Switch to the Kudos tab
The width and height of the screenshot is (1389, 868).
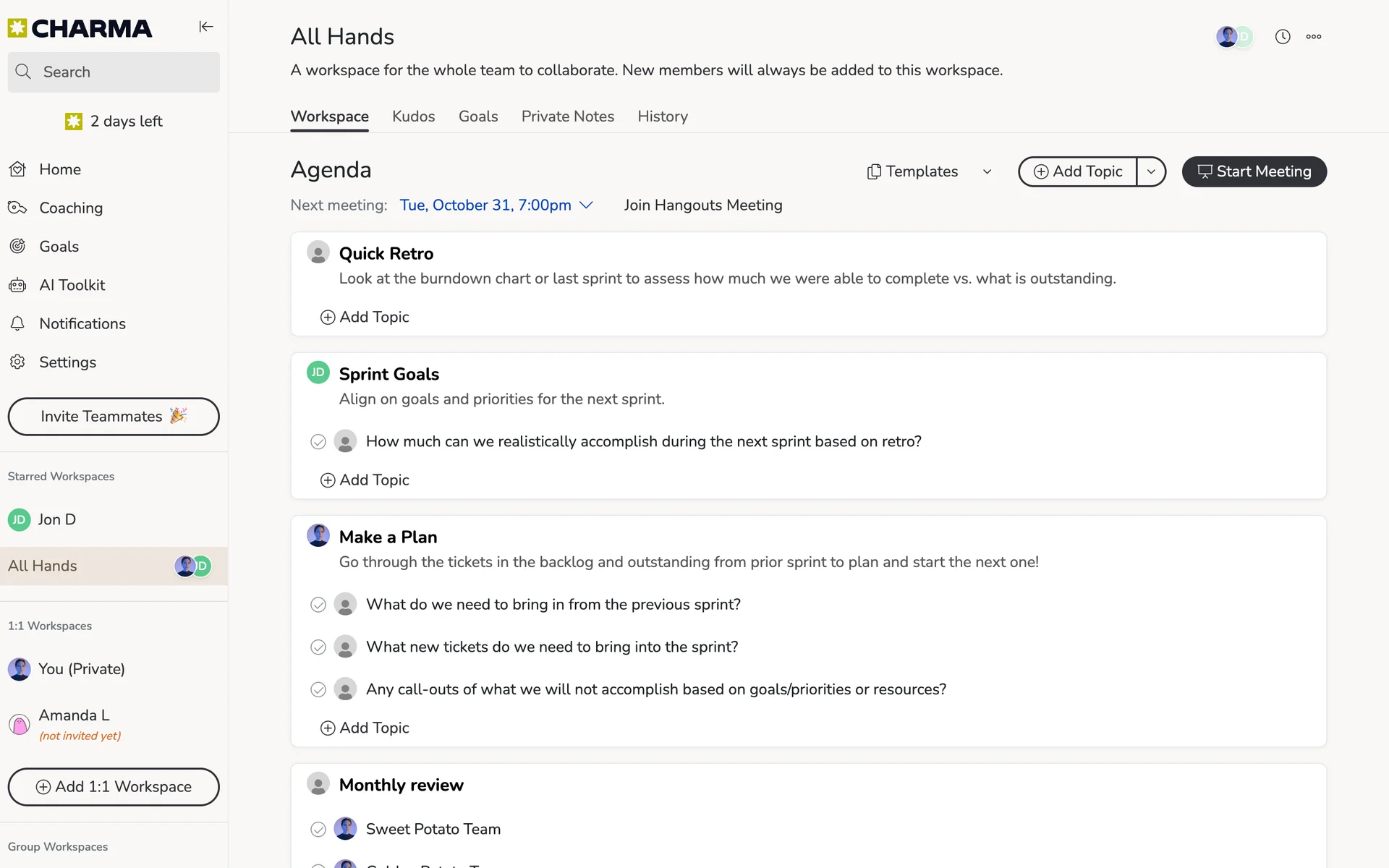coord(413,116)
